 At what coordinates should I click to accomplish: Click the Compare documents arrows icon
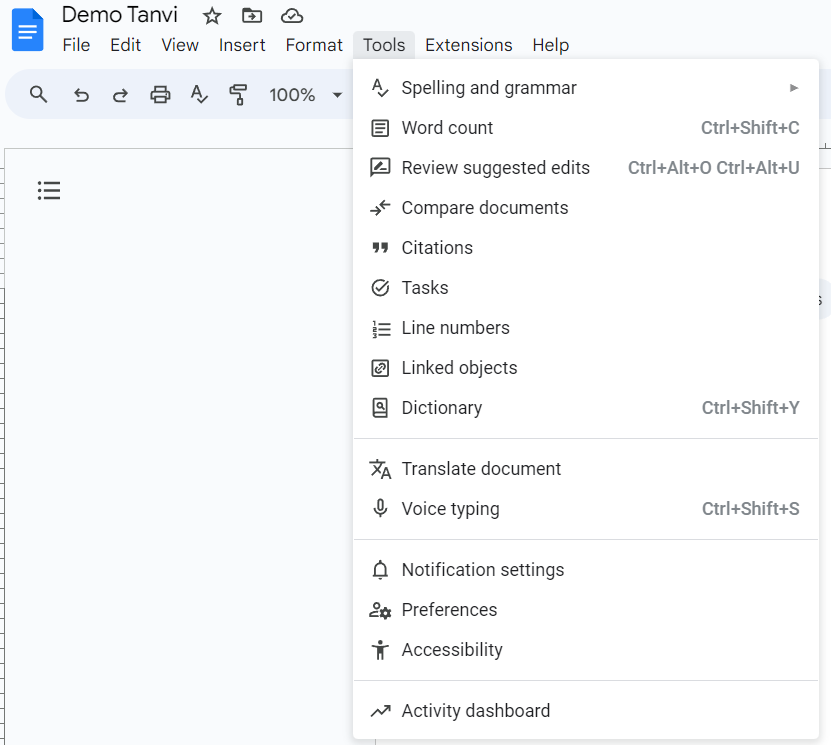click(x=380, y=208)
